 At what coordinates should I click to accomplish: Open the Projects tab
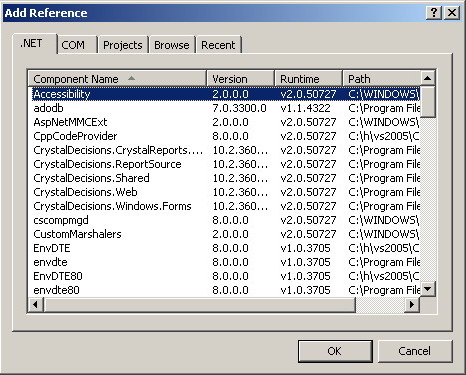(123, 45)
